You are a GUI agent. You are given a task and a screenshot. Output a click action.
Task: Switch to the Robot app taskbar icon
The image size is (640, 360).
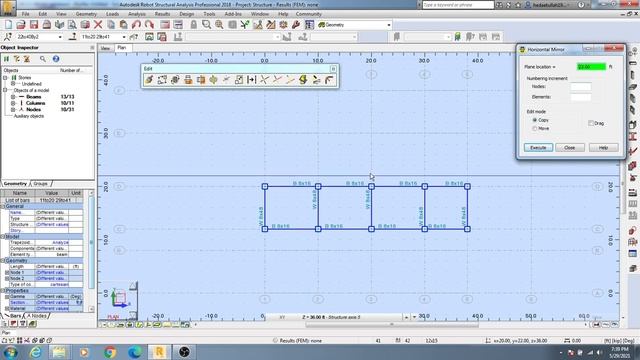coord(159,352)
